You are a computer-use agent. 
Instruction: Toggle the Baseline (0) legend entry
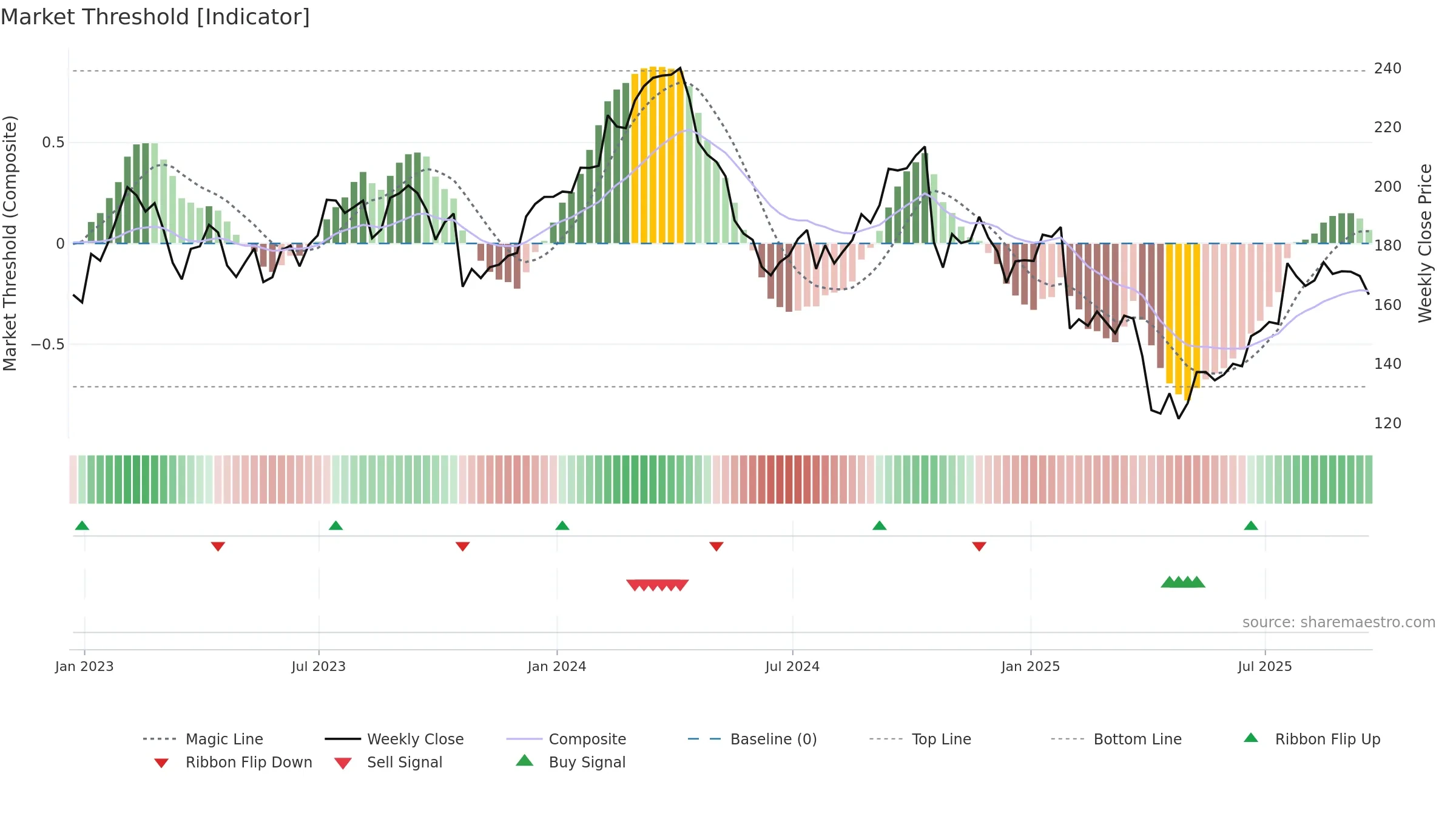[x=752, y=739]
